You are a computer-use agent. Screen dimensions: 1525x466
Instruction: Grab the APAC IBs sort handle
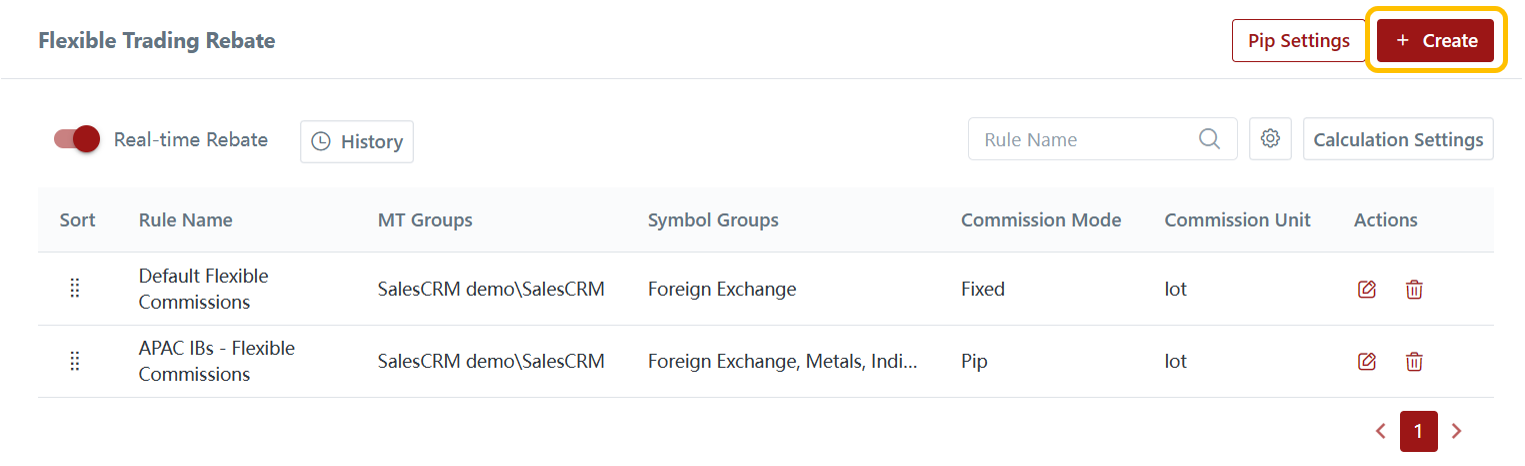point(74,361)
